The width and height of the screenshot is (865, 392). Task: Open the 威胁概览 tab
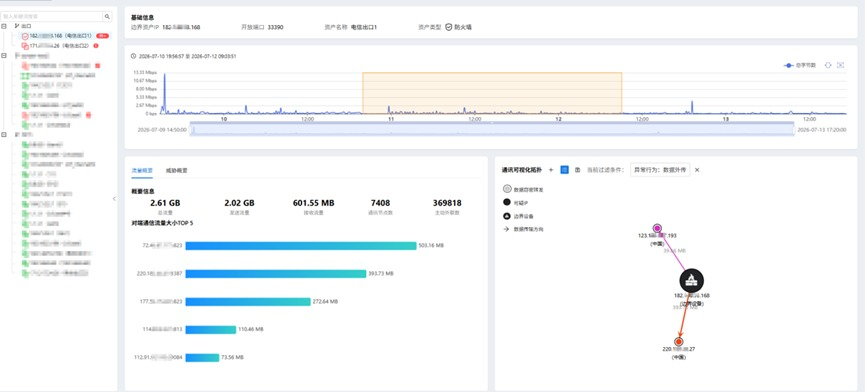point(177,171)
